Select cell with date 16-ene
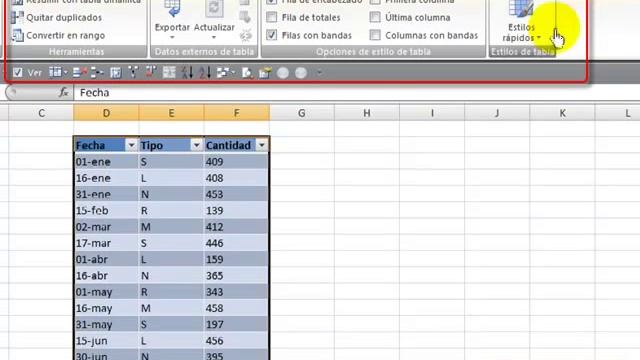The height and width of the screenshot is (360, 640). tap(106, 178)
